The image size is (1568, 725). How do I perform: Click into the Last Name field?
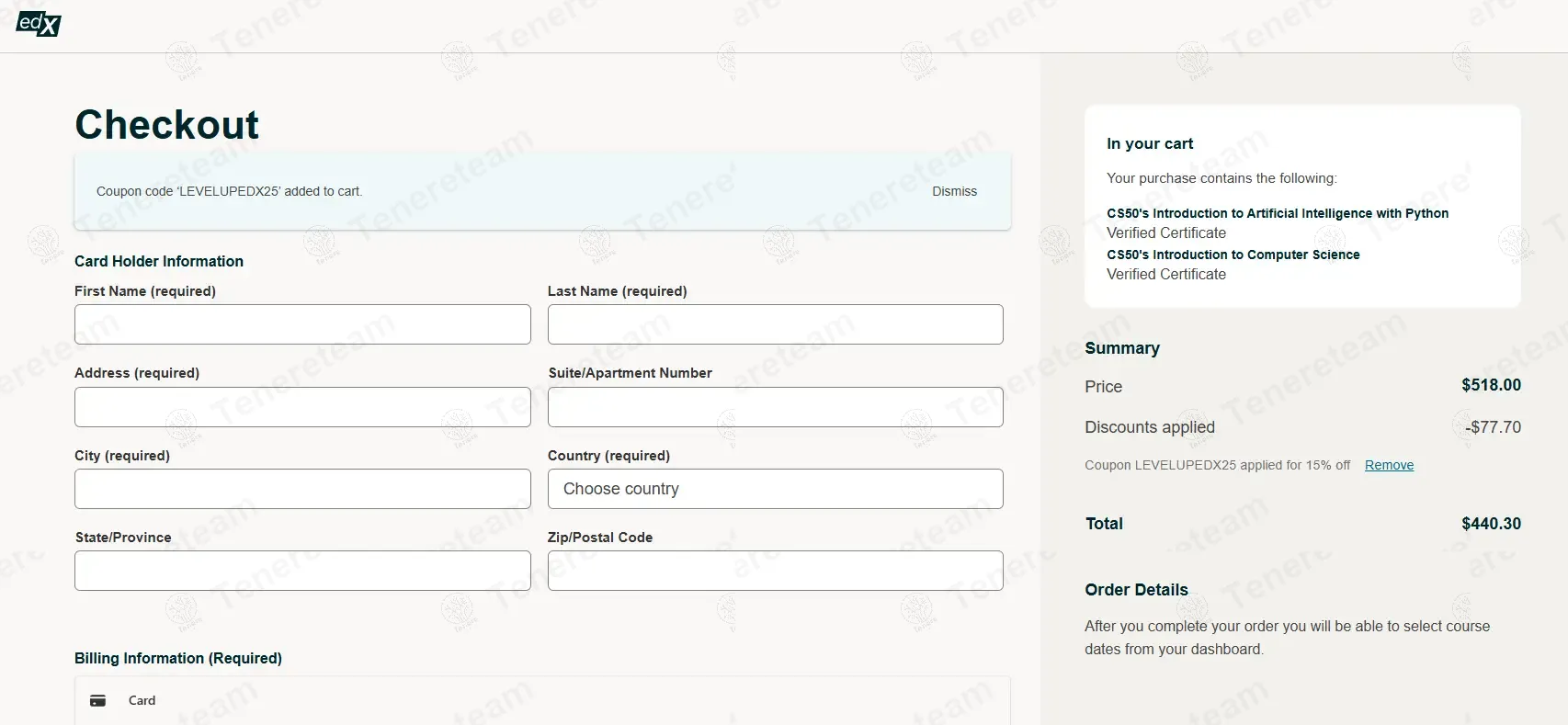775,324
